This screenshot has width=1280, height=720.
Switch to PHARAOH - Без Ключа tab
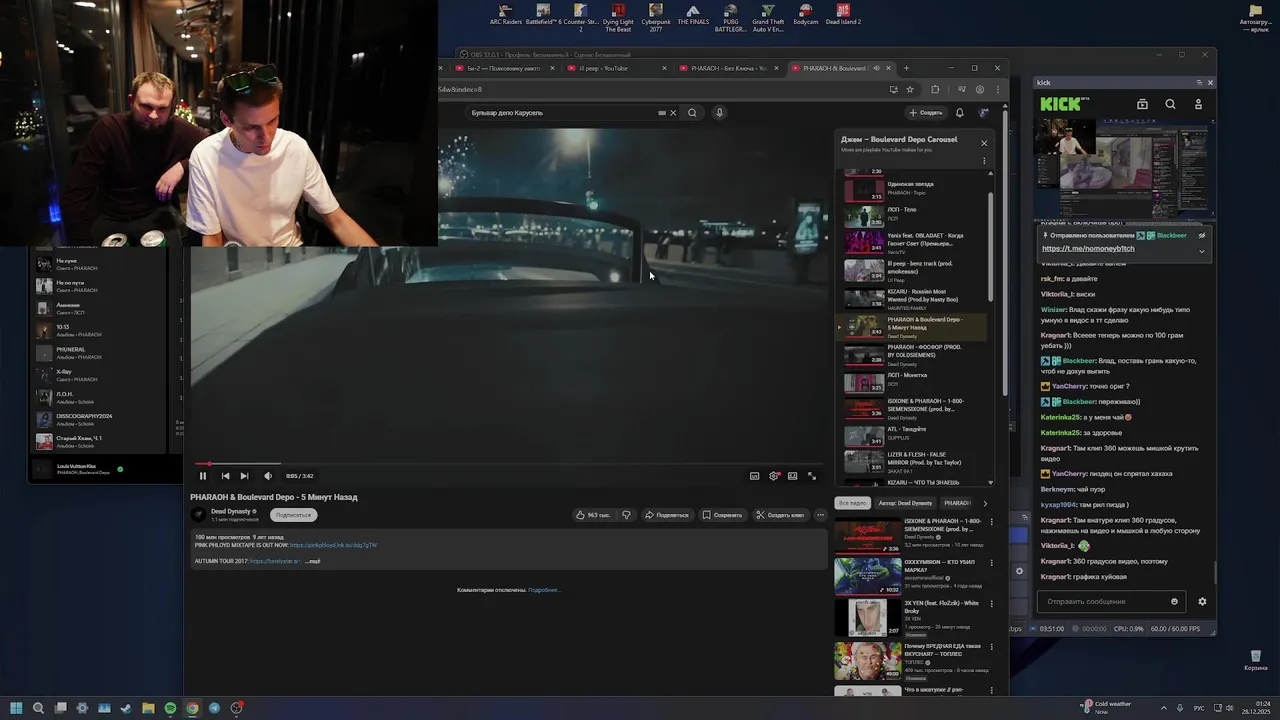pos(727,68)
